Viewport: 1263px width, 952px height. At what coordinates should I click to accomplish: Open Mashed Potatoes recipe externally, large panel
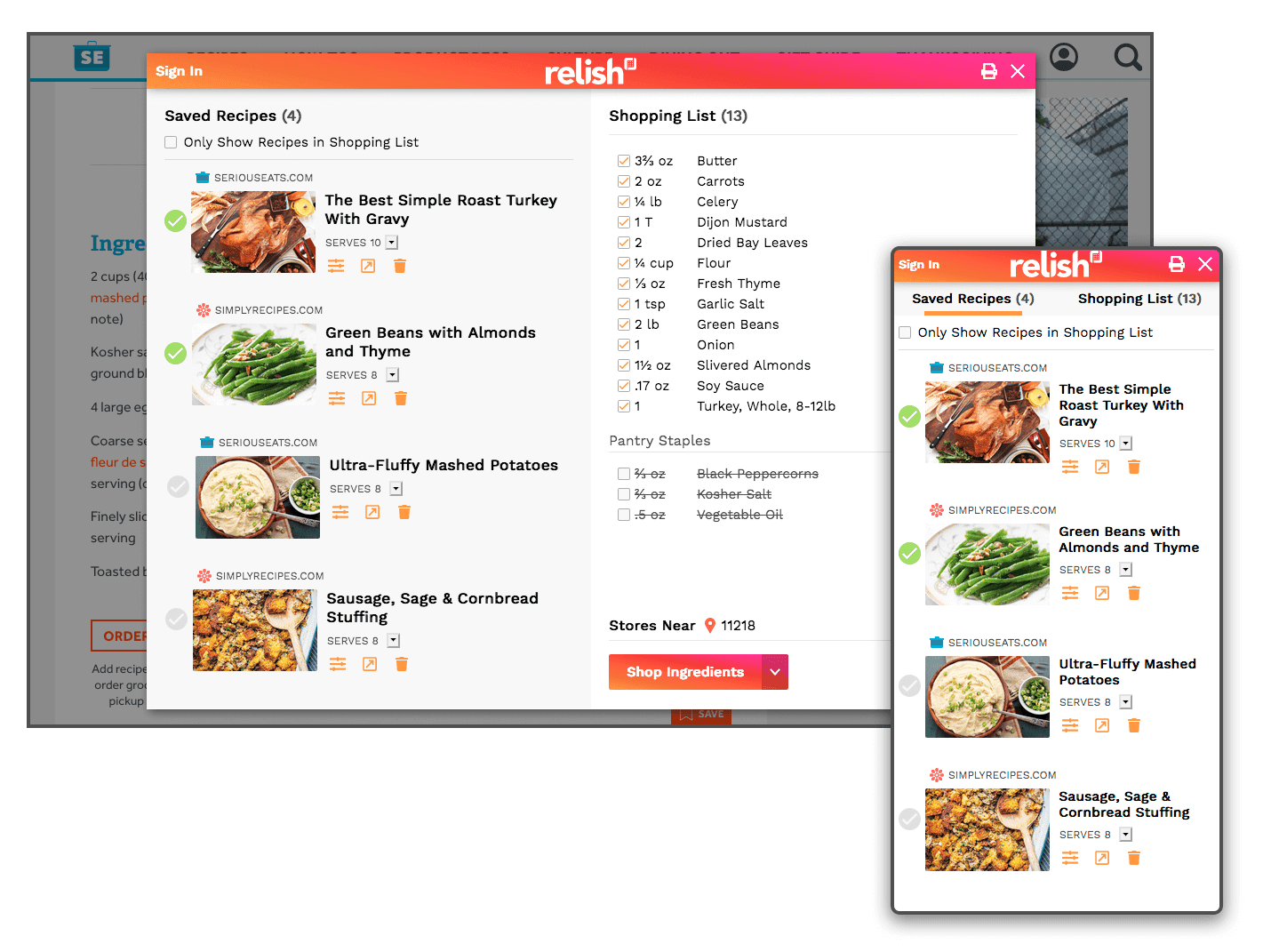click(x=372, y=512)
